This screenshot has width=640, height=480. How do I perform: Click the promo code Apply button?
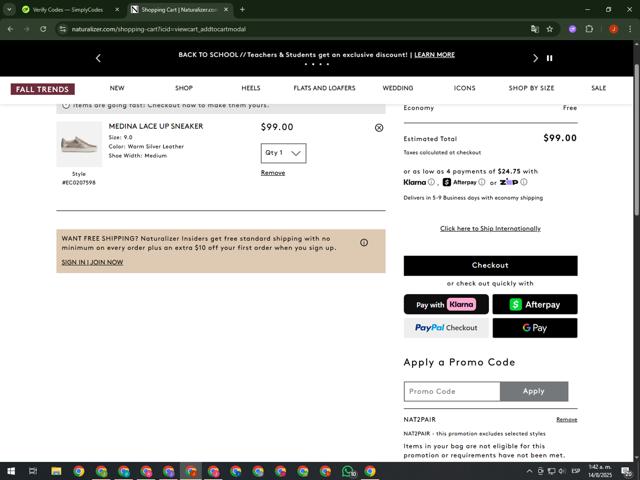pyautogui.click(x=534, y=391)
